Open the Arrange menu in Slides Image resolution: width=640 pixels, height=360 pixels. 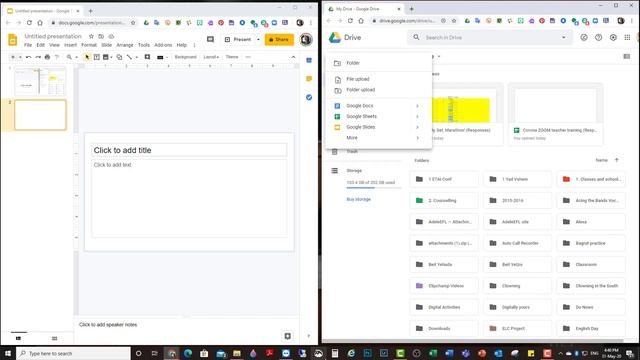point(125,45)
